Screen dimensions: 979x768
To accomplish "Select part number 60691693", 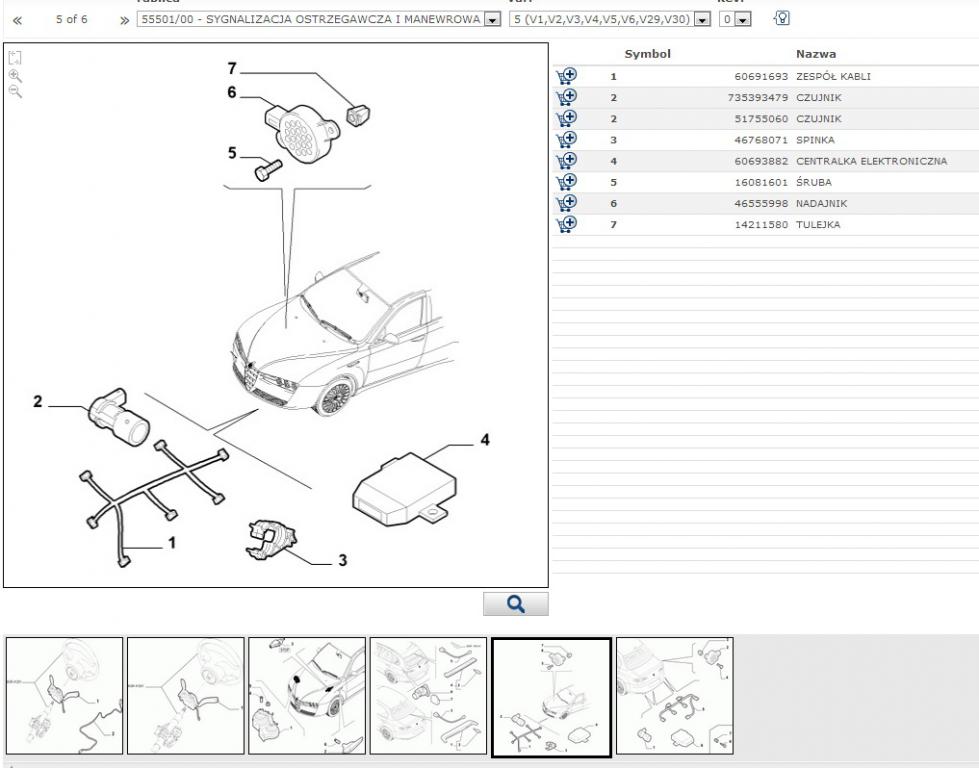I will pos(761,76).
